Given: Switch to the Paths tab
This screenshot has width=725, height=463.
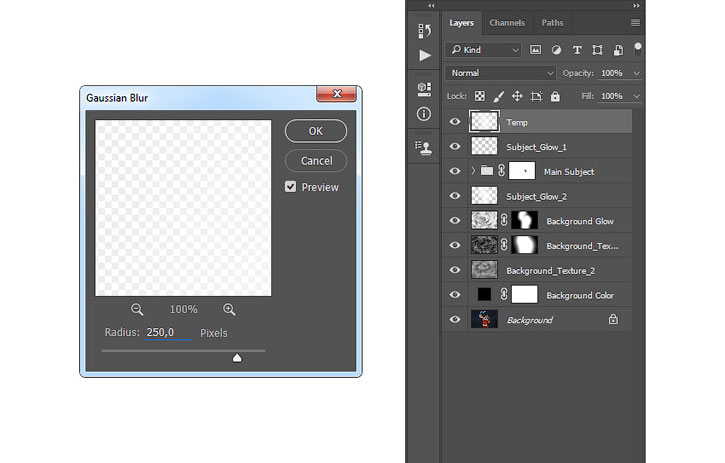Looking at the screenshot, I should point(553,23).
